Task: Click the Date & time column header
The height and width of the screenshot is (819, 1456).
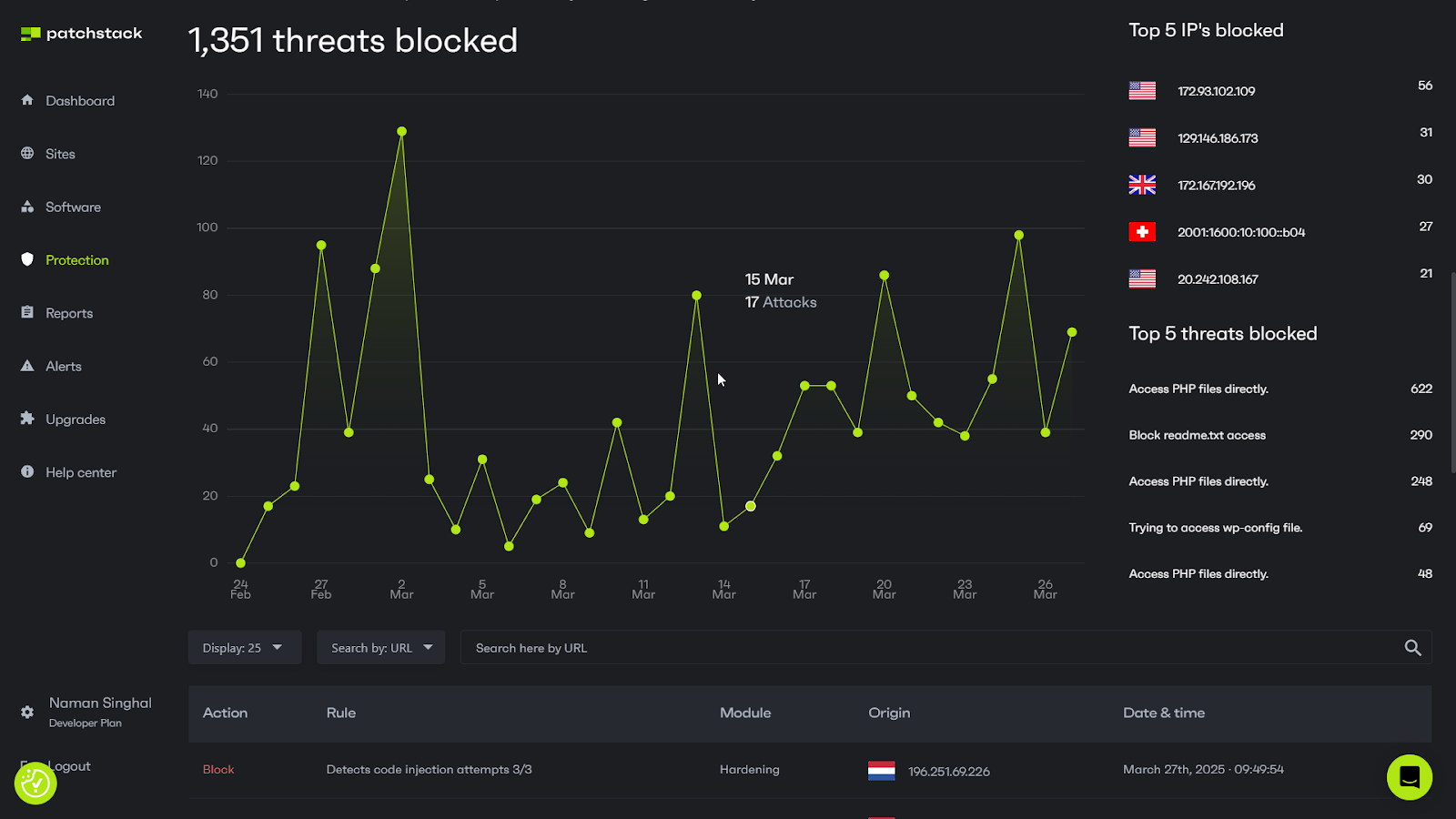Action: 1163,713
